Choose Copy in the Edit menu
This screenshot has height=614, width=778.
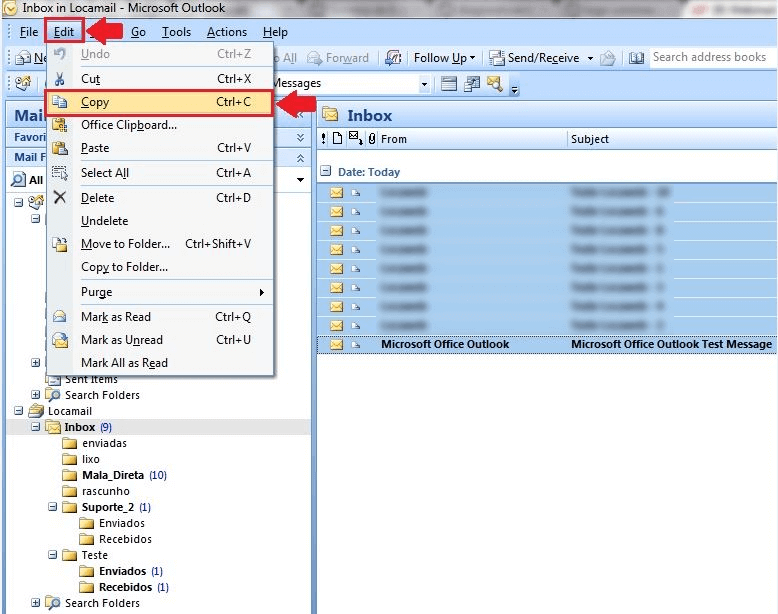(x=159, y=102)
